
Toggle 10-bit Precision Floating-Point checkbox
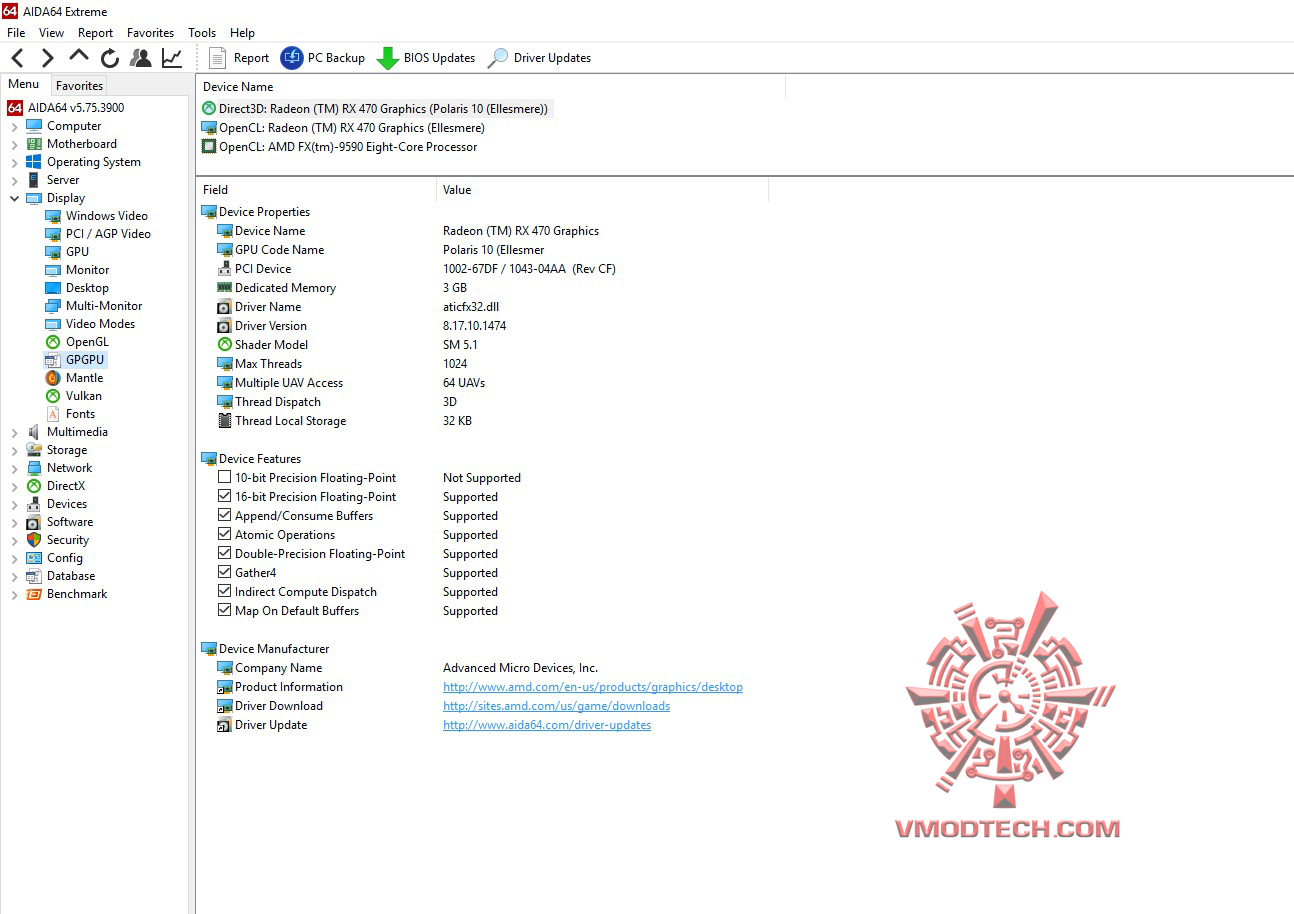[x=225, y=478]
